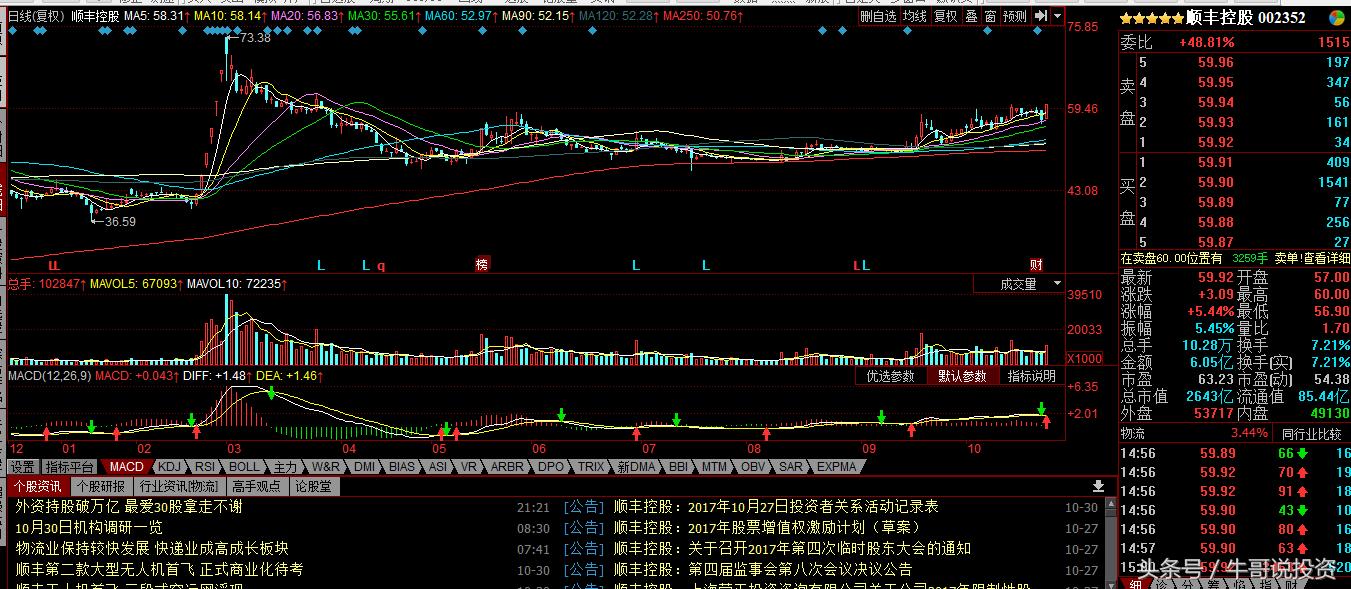The height and width of the screenshot is (589, 1351).
Task: Open the 设置 indicator settings icon
Action: [x=22, y=466]
